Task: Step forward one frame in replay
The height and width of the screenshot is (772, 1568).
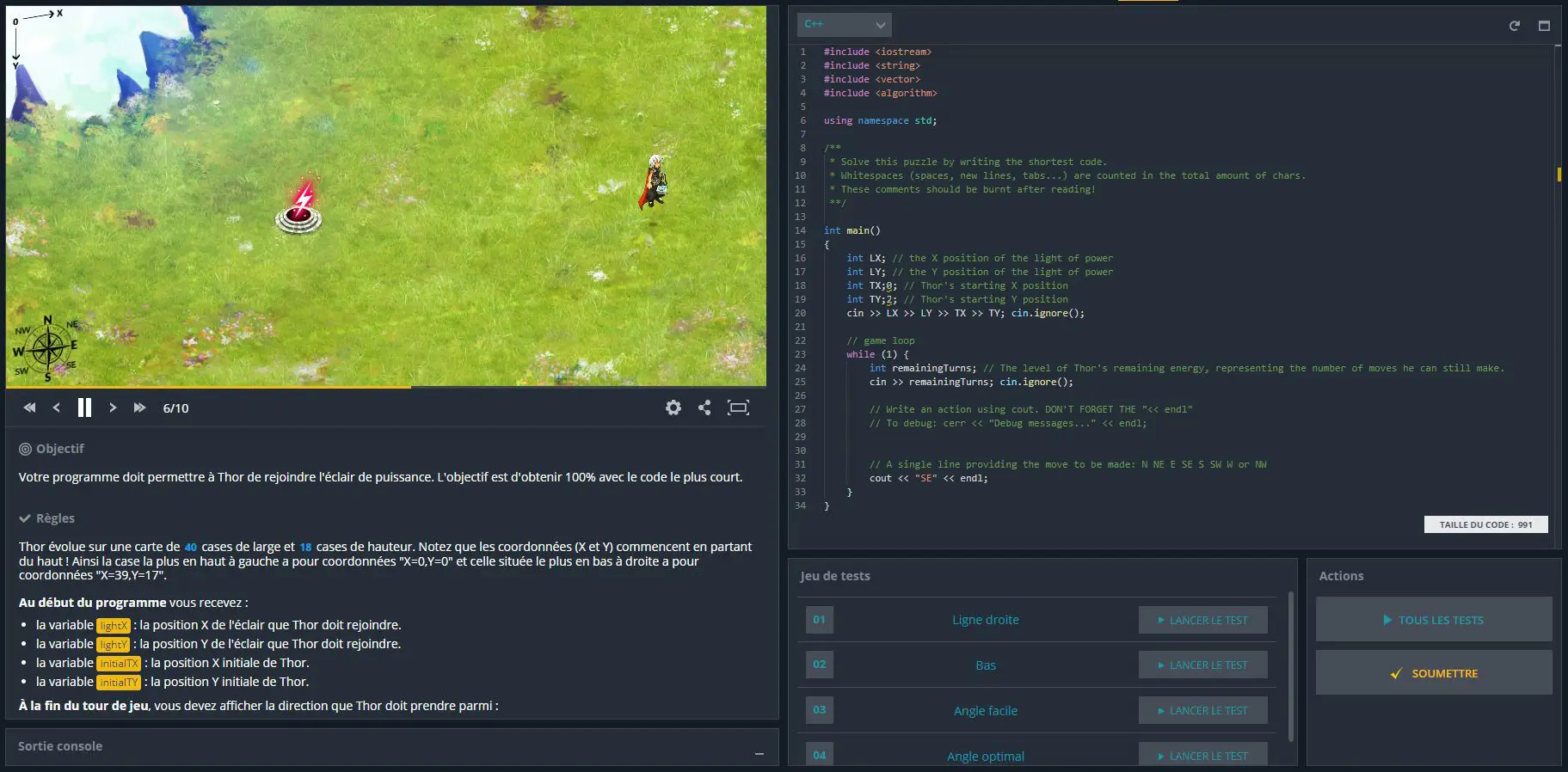Action: (113, 407)
